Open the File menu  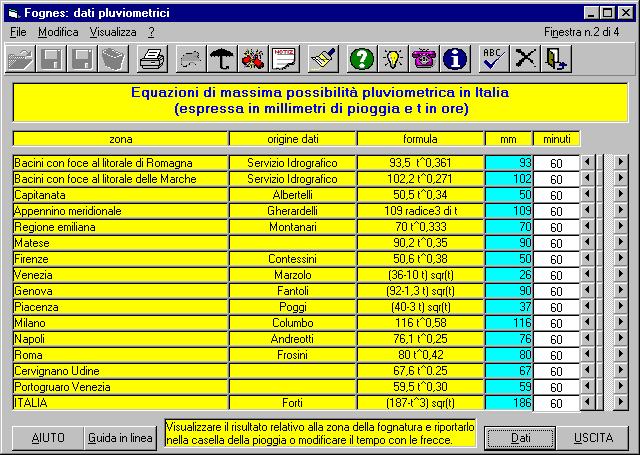18,32
